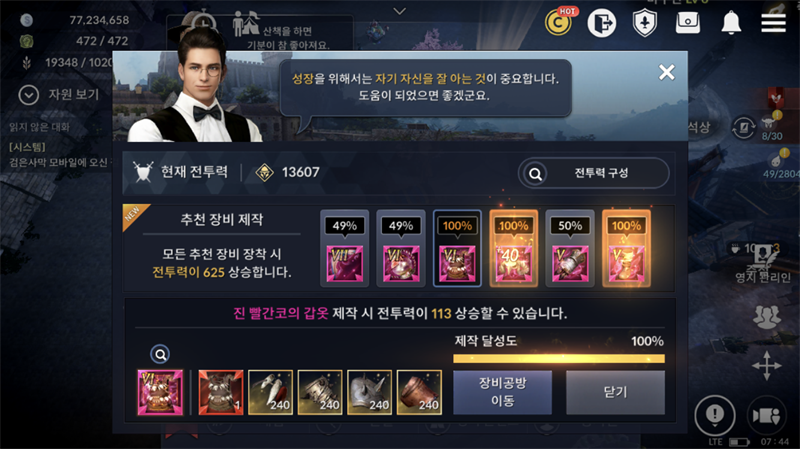Tap the exclamation alert icon

click(714, 415)
